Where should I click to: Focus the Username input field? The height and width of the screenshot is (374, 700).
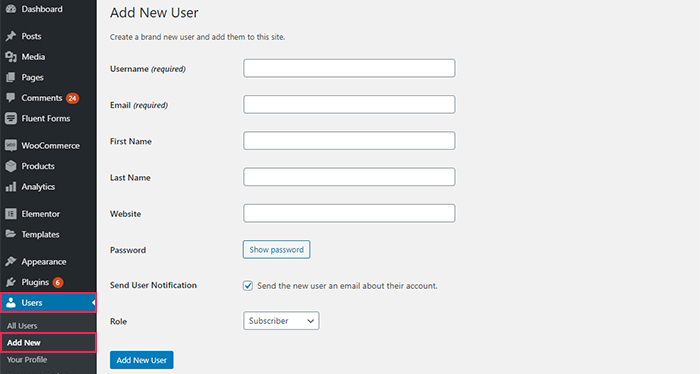pos(349,68)
